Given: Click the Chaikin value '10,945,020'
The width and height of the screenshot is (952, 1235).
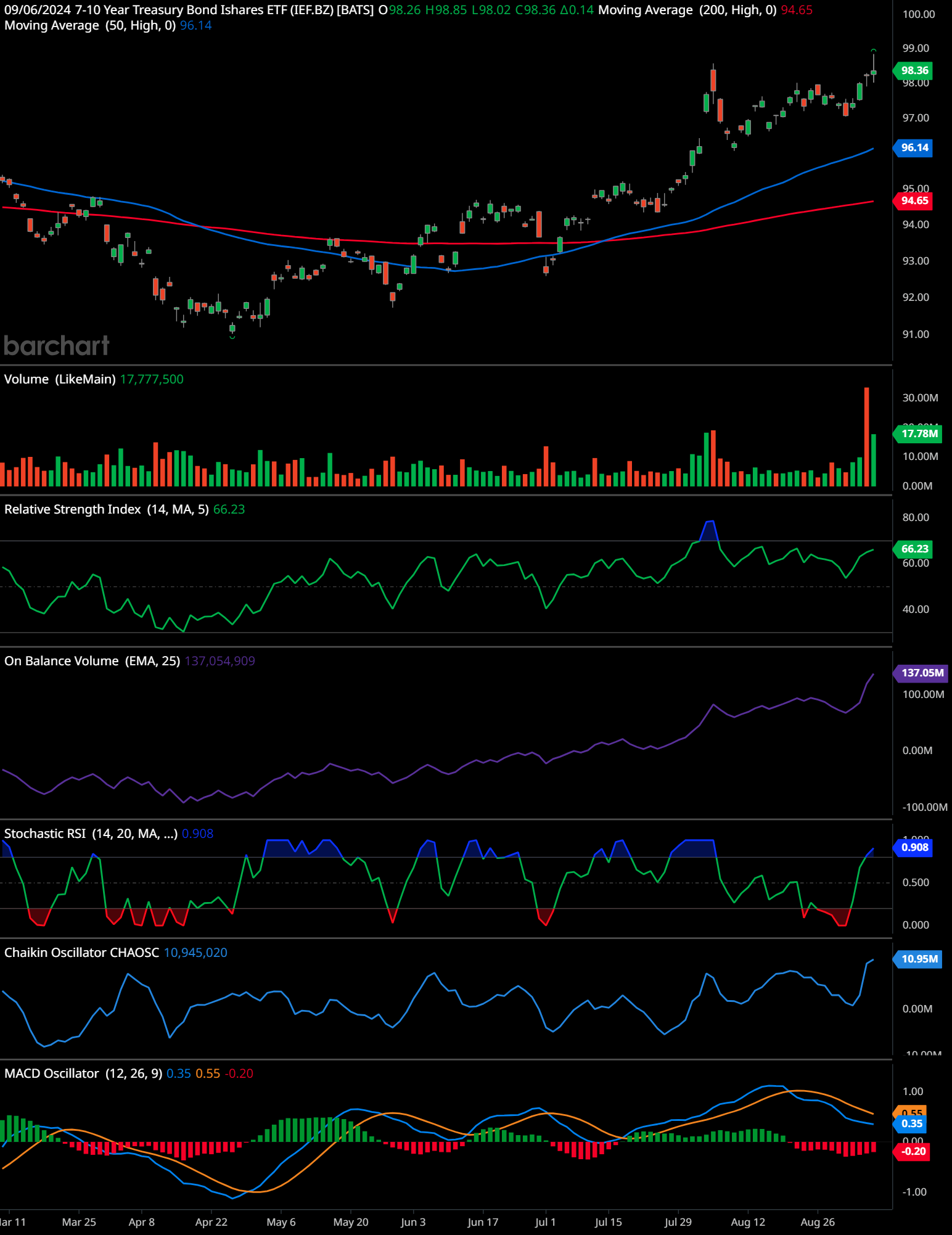Looking at the screenshot, I should 195,953.
